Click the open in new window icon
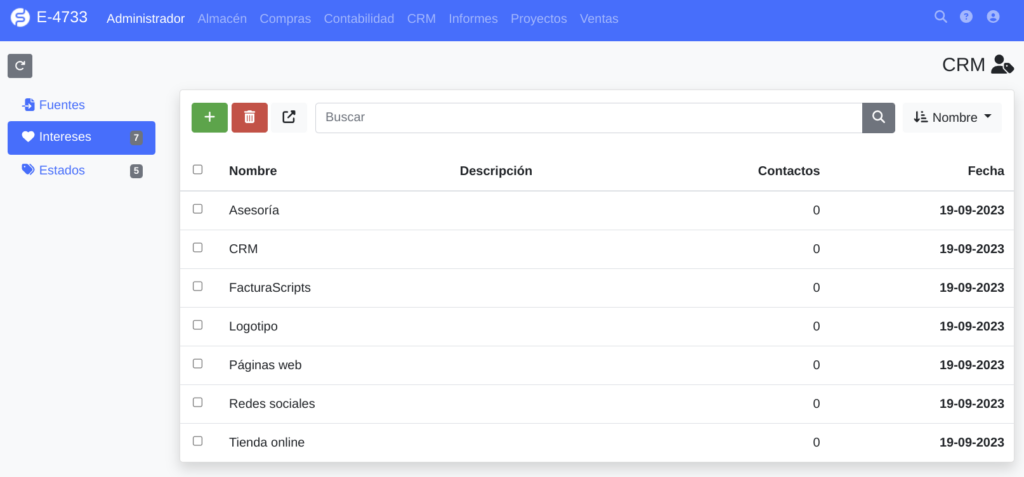The image size is (1024, 477). click(289, 117)
